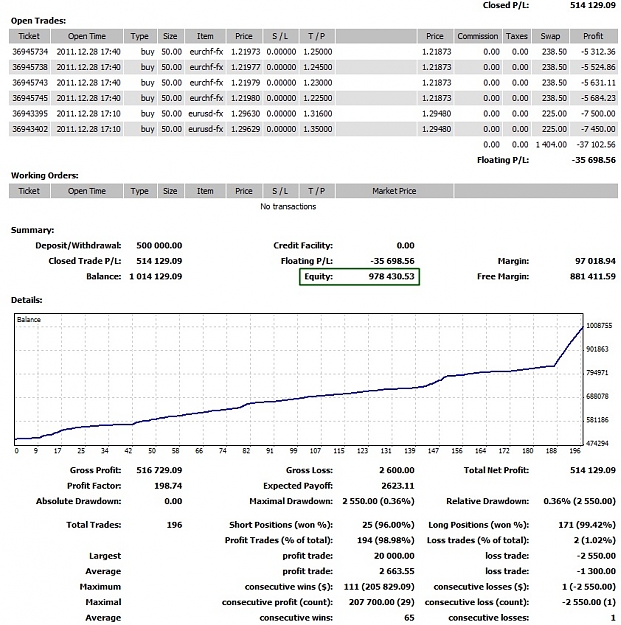Click the Open Trades heading
621x625 pixels.
click(38, 21)
